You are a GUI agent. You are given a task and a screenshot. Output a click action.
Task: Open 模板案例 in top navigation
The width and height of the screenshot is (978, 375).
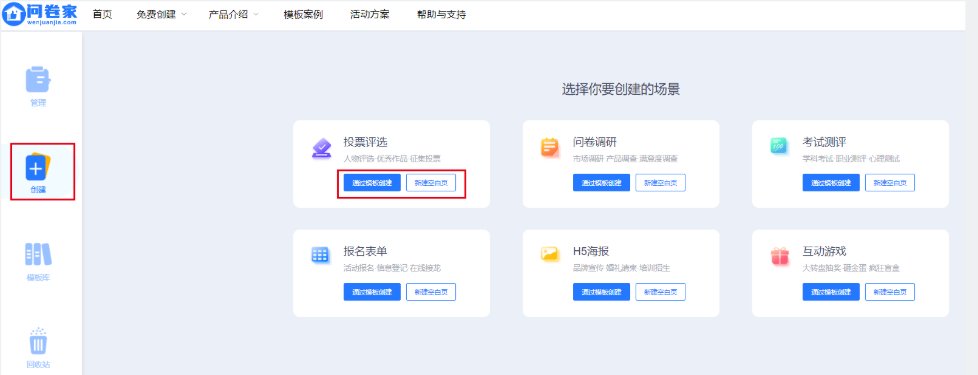303,15
